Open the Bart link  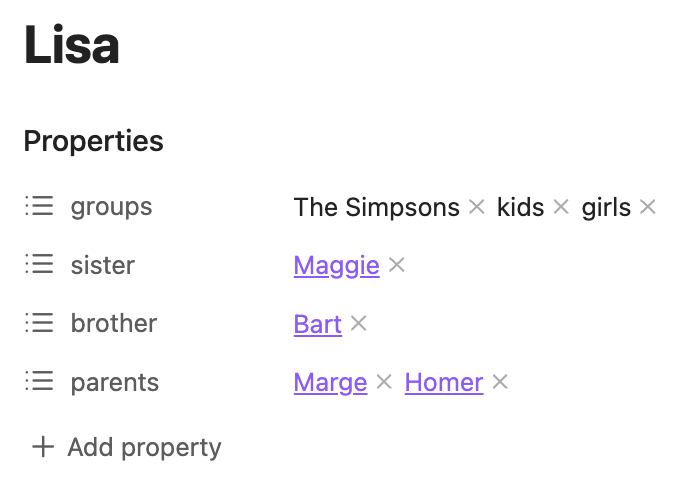[317, 324]
